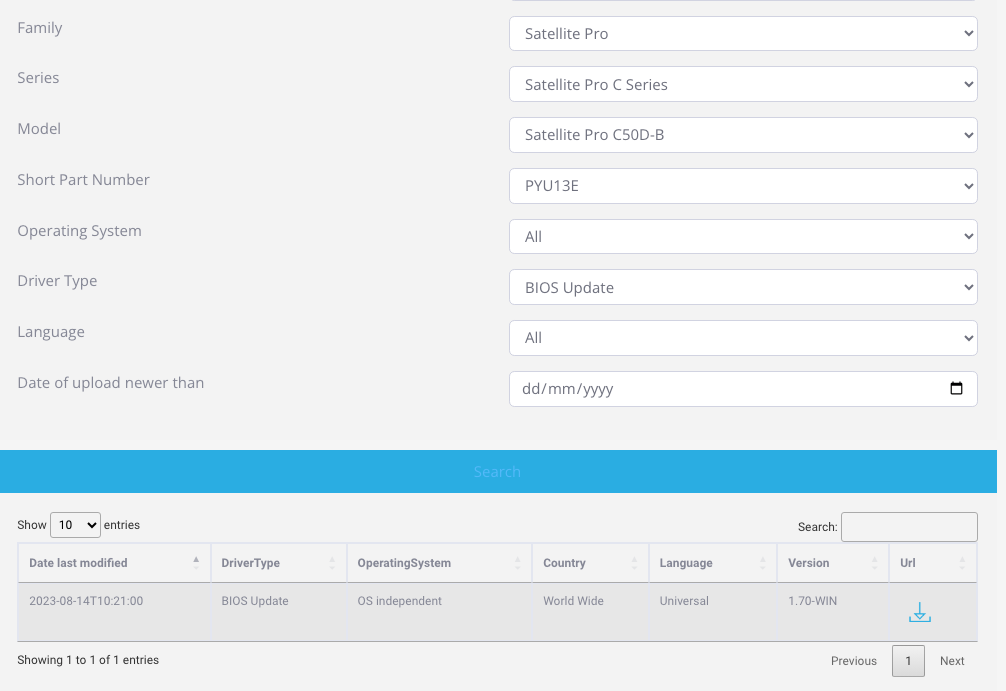Screen dimensions: 1006x691
Task: Click the DriverType column header text
Action: (x=250, y=563)
